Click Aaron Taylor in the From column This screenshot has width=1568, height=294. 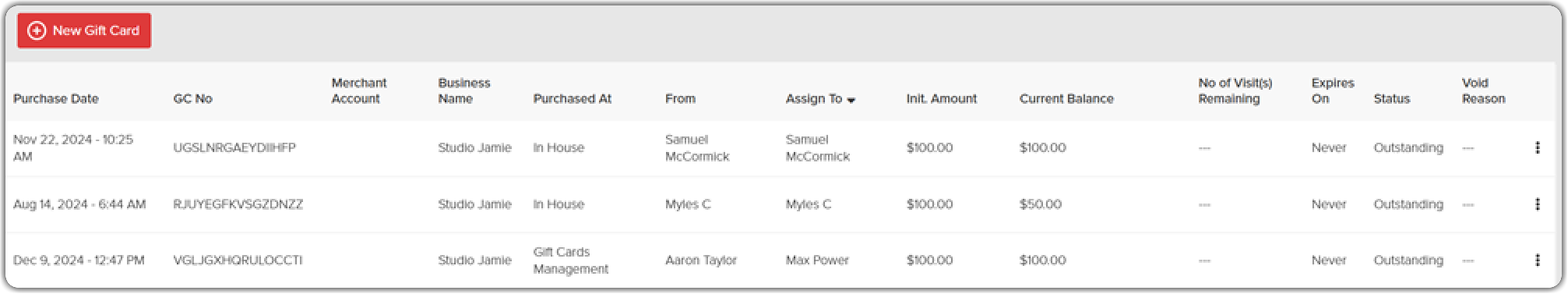click(700, 260)
